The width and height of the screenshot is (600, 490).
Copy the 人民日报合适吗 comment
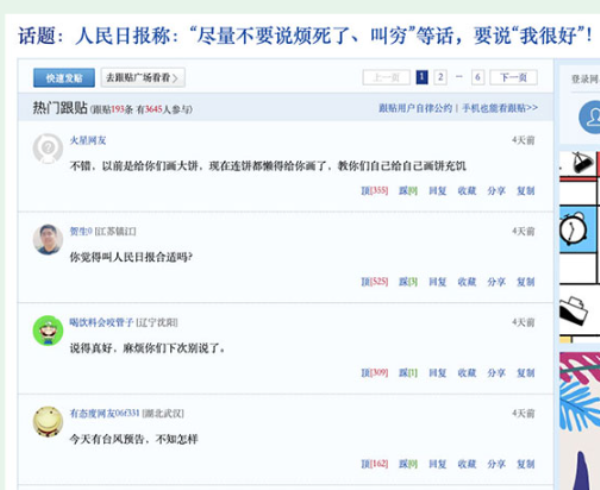click(526, 282)
